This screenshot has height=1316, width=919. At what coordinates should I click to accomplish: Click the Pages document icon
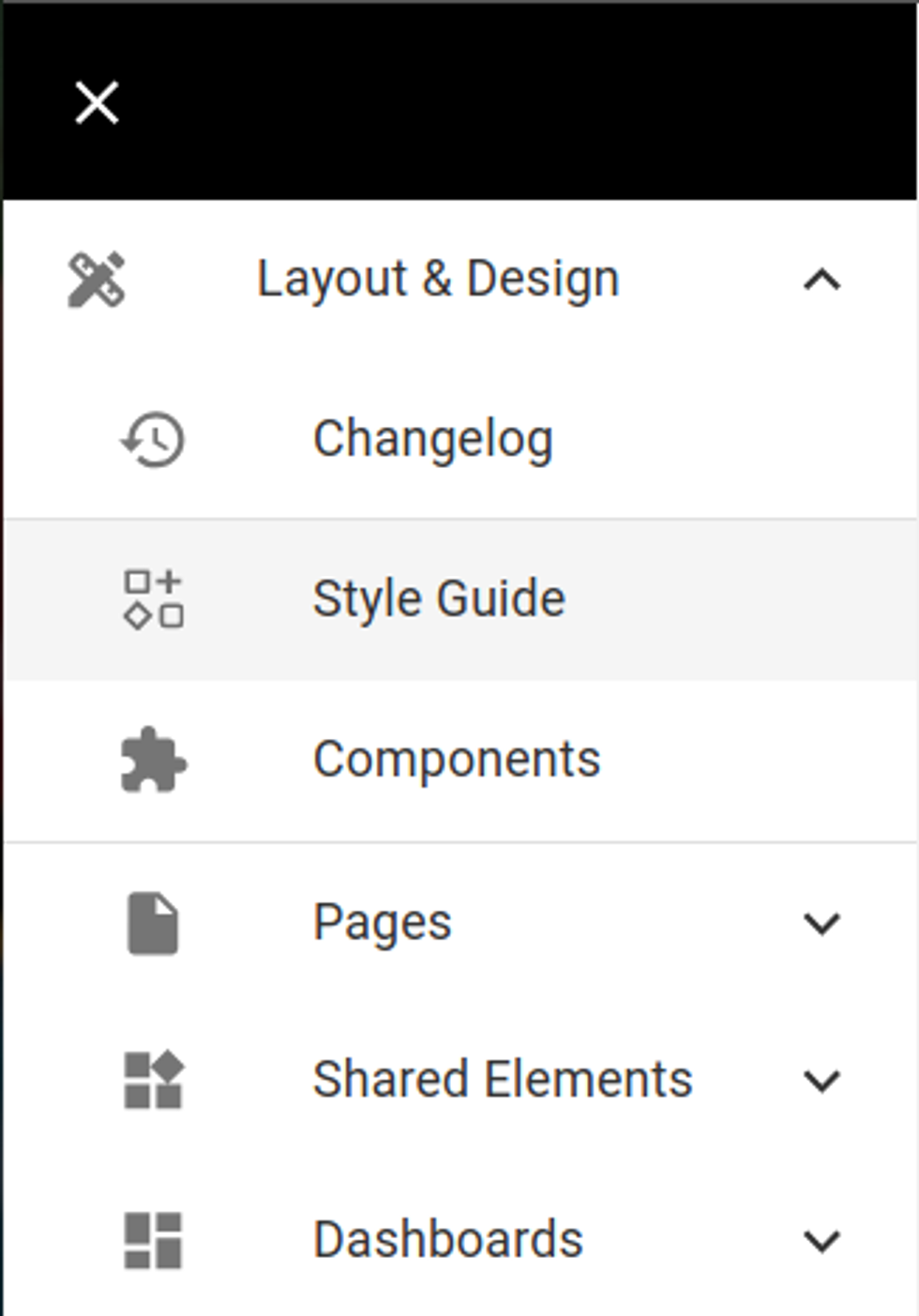(x=153, y=923)
